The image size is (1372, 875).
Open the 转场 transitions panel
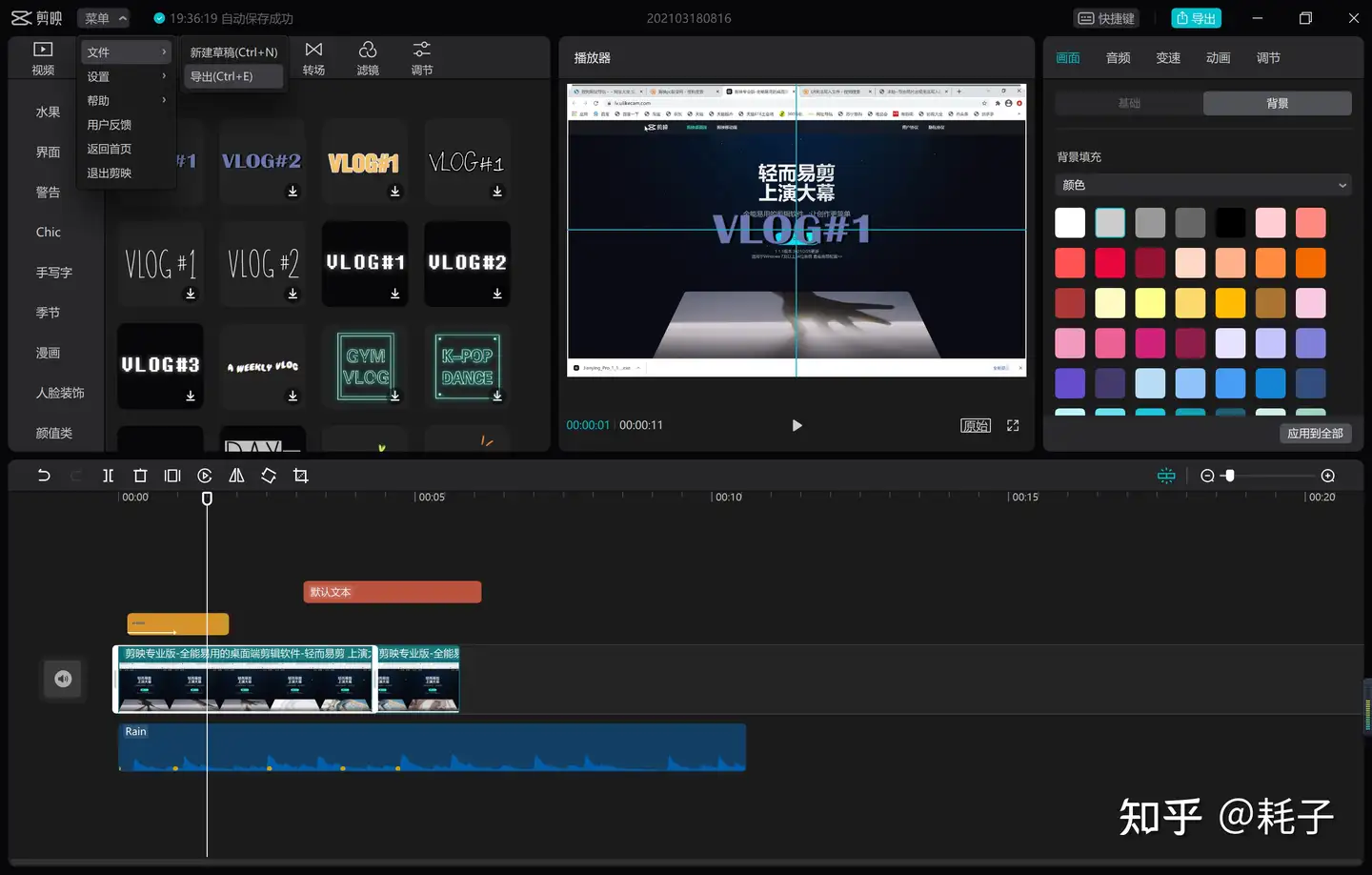click(x=313, y=58)
